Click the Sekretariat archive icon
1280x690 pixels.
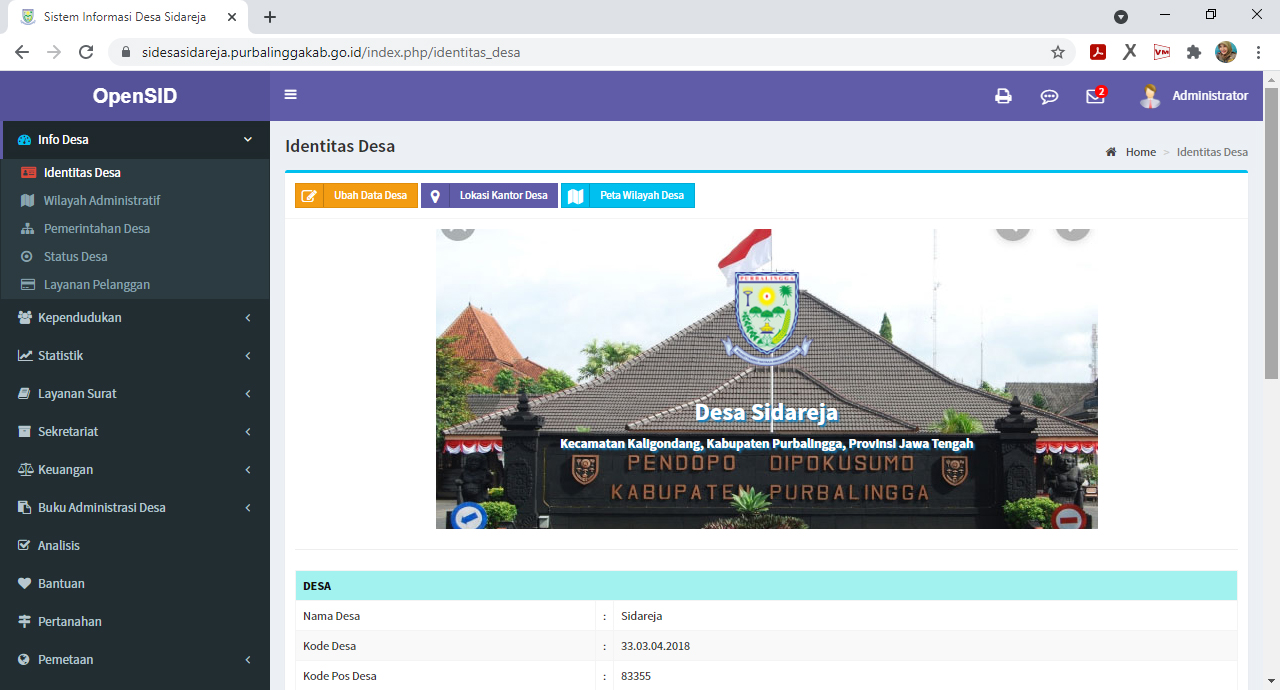(x=25, y=432)
